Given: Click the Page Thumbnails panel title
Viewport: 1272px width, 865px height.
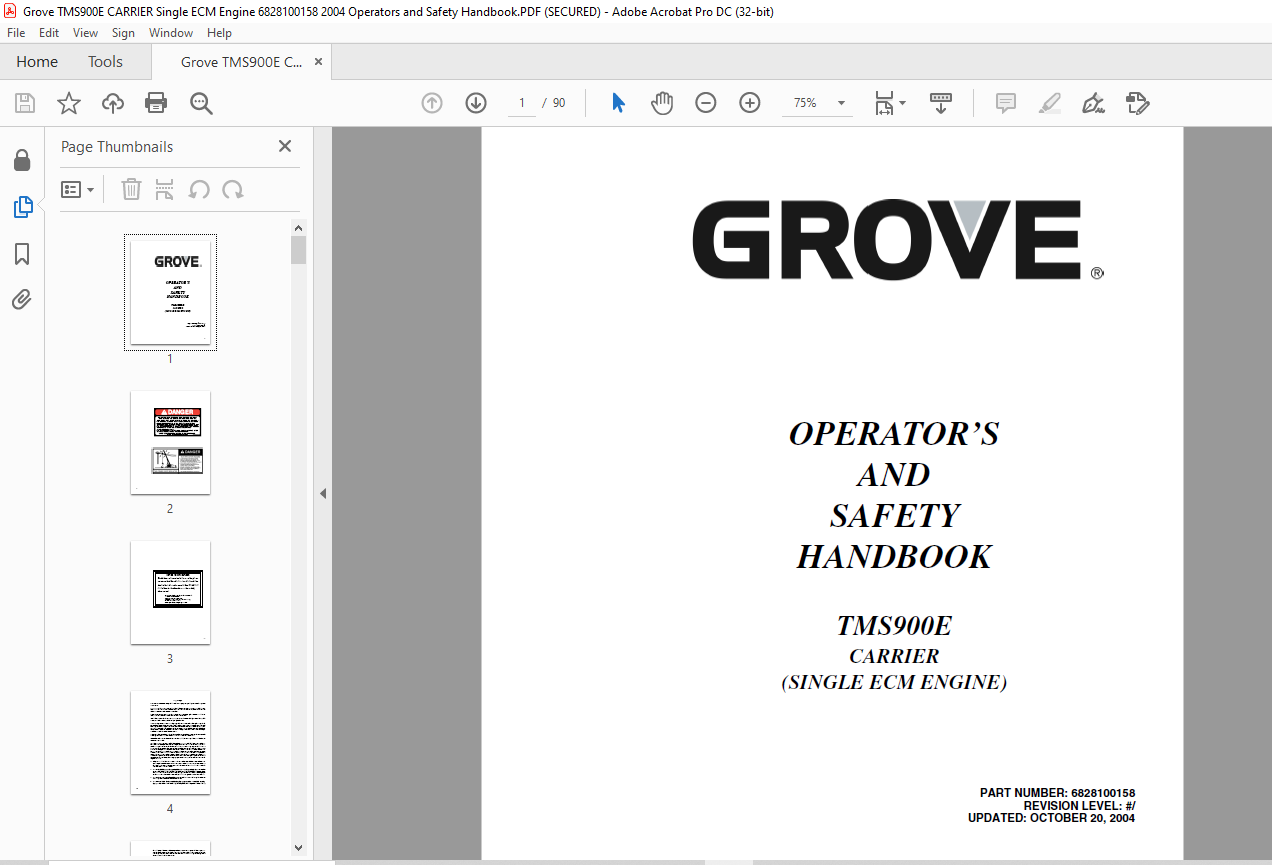Looking at the screenshot, I should click(x=117, y=147).
